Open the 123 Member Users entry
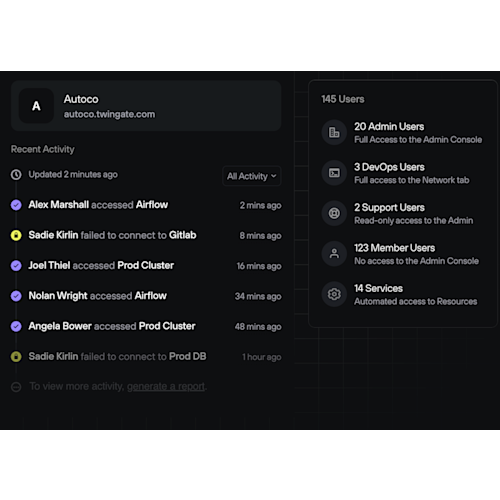 point(400,254)
